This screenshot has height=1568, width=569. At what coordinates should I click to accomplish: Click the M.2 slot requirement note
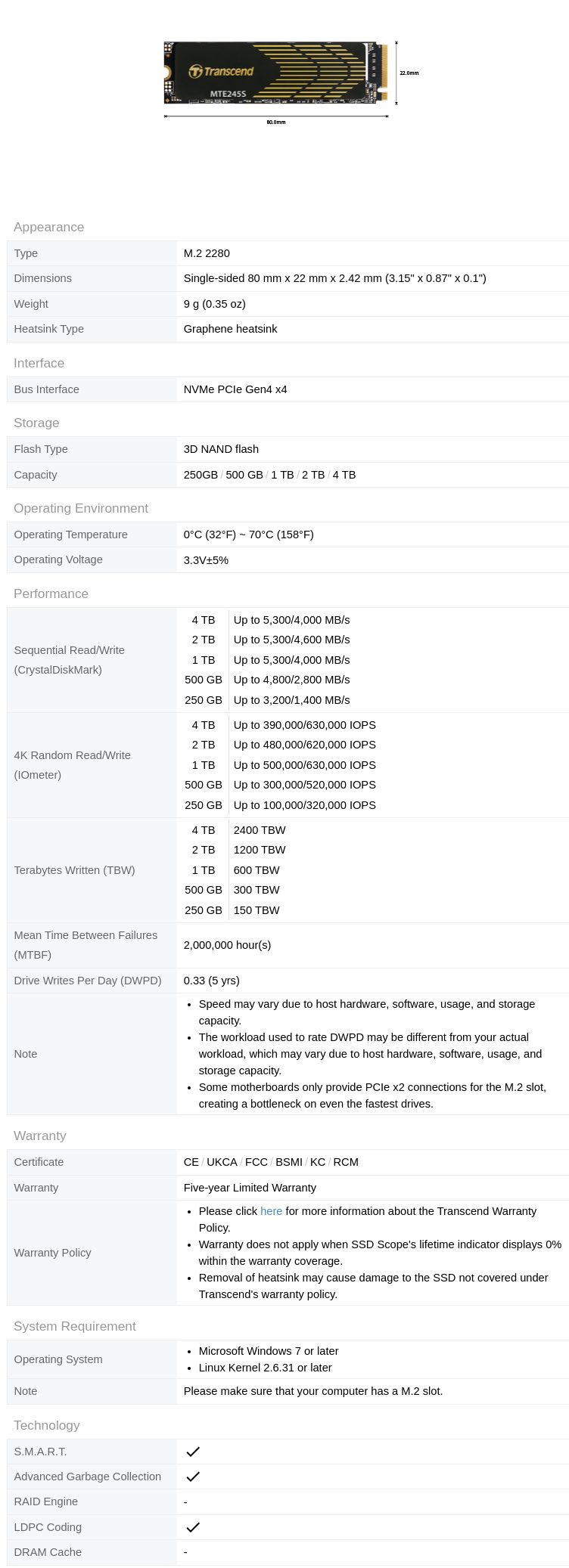[x=313, y=1391]
